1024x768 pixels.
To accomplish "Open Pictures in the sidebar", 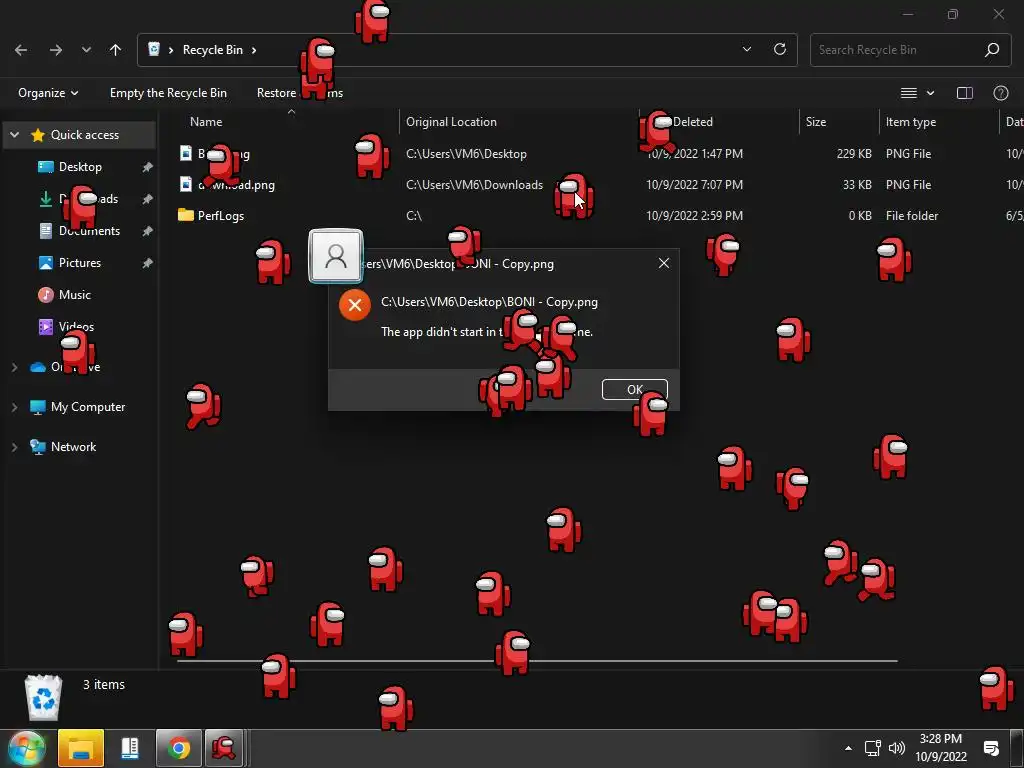I will (80, 263).
